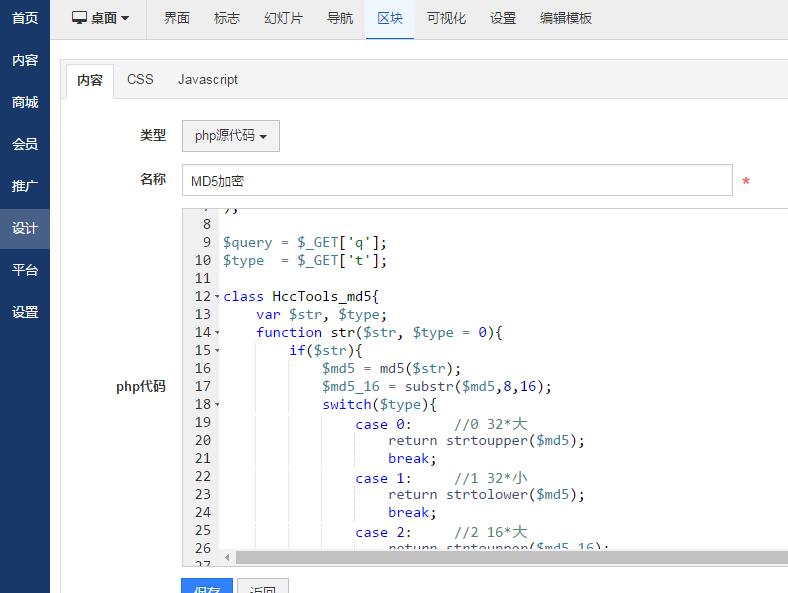Open 商城 in the left sidebar

25,102
